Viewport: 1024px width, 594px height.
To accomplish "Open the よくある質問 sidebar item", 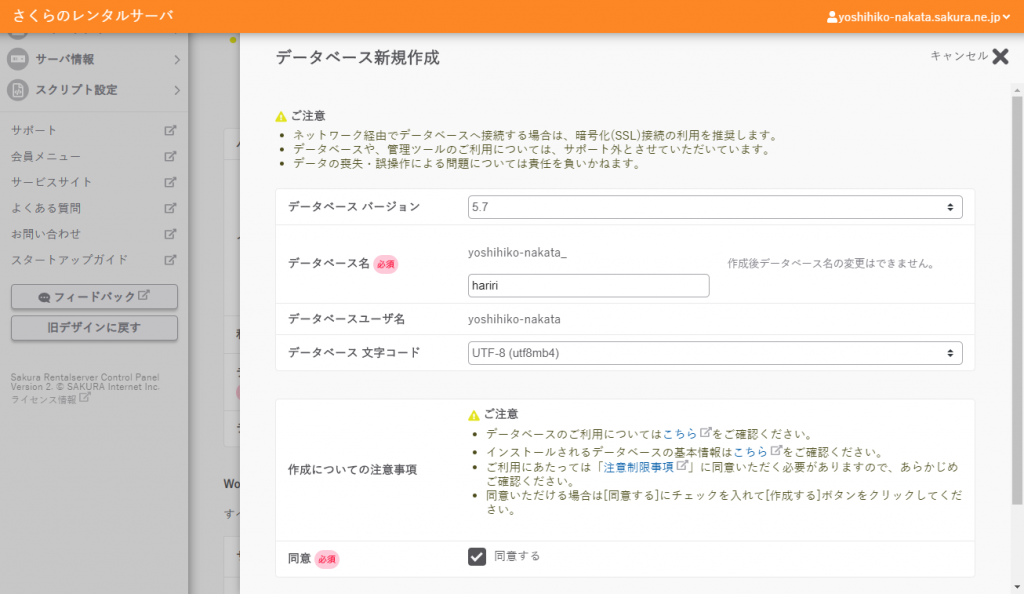I will pyautogui.click(x=94, y=208).
